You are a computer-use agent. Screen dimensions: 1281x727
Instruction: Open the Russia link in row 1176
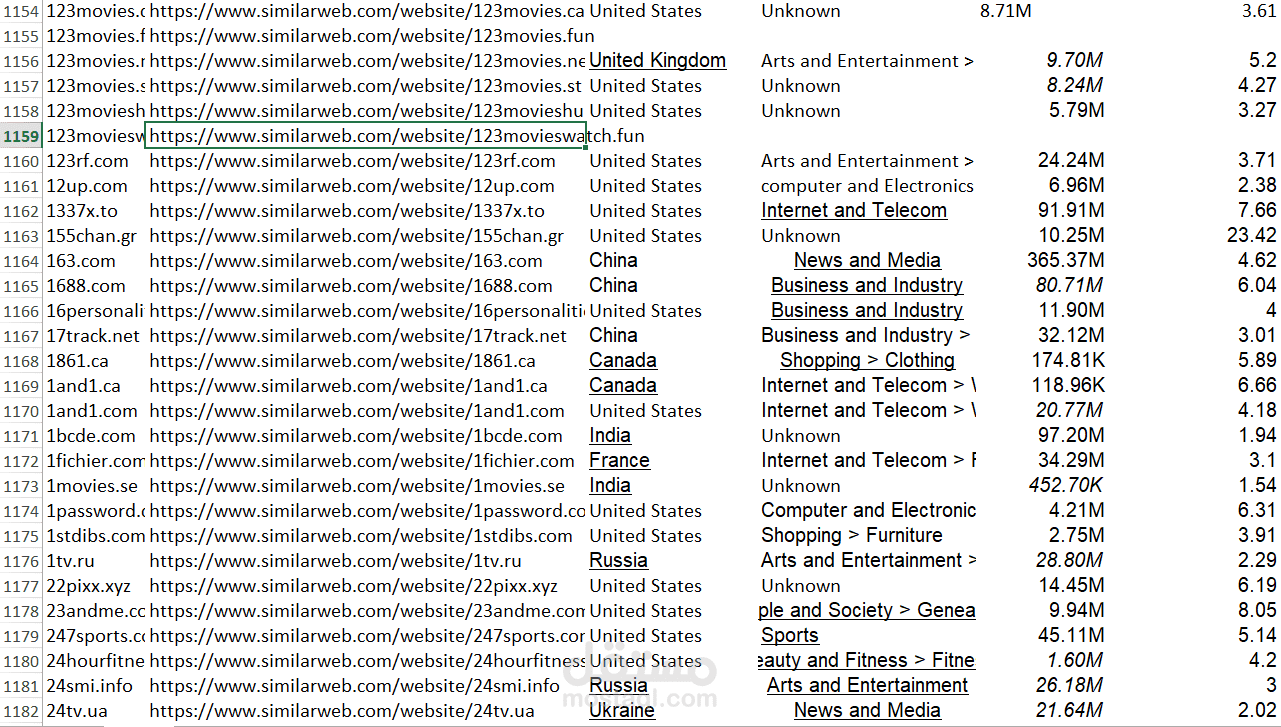pyautogui.click(x=618, y=561)
